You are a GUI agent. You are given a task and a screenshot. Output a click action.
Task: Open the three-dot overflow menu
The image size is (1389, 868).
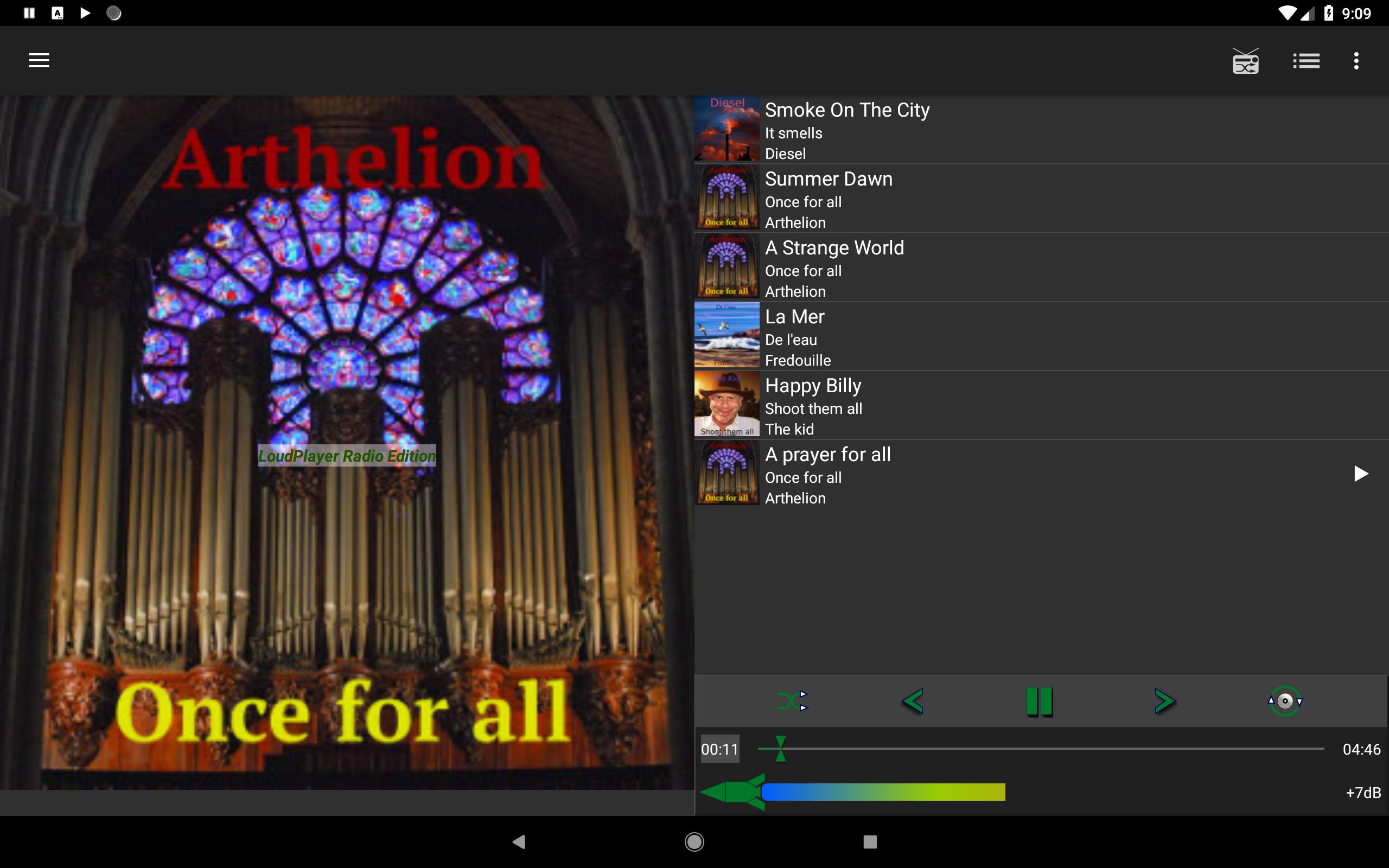point(1356,61)
